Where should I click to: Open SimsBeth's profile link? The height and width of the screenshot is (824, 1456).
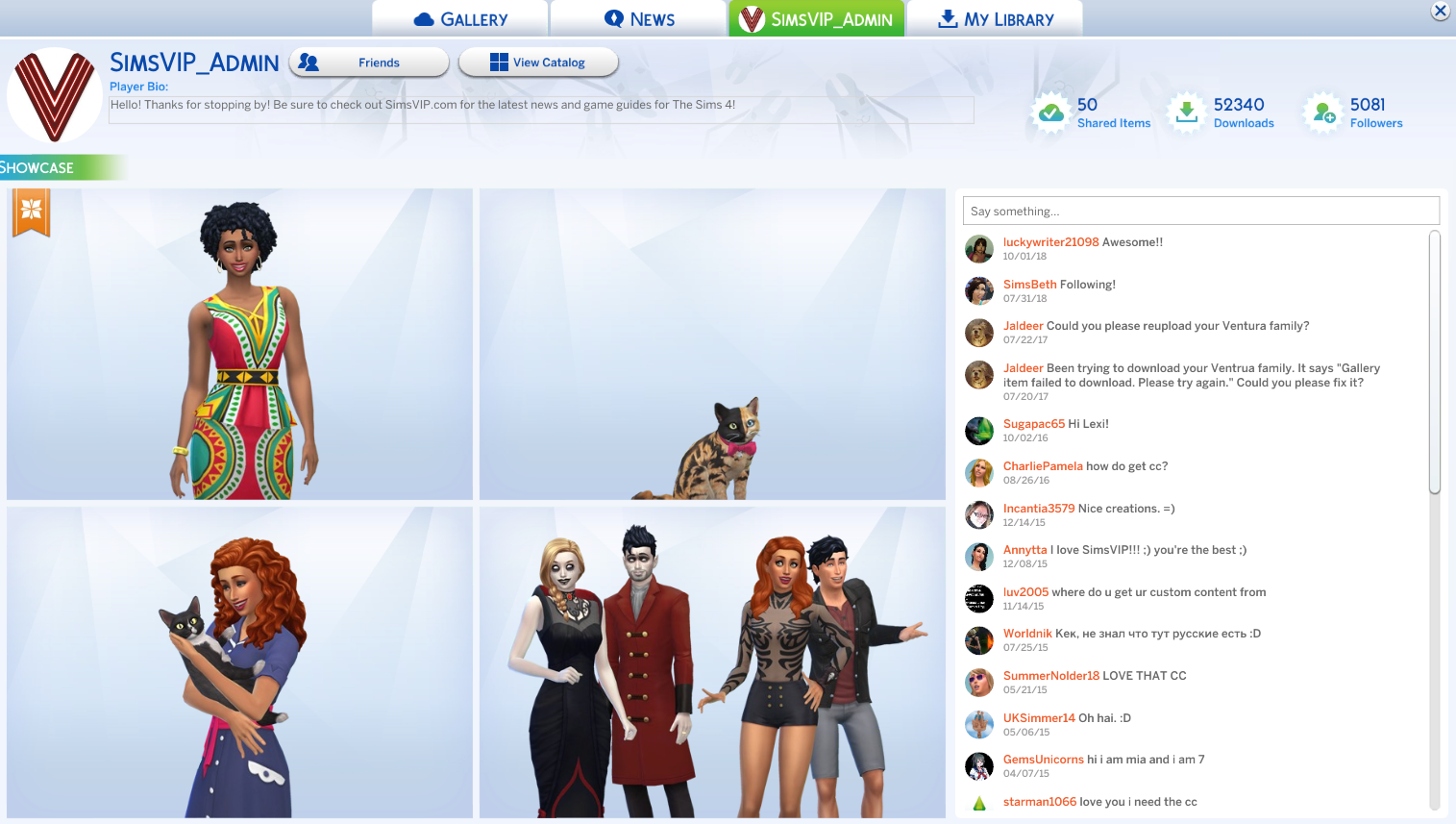click(1029, 285)
